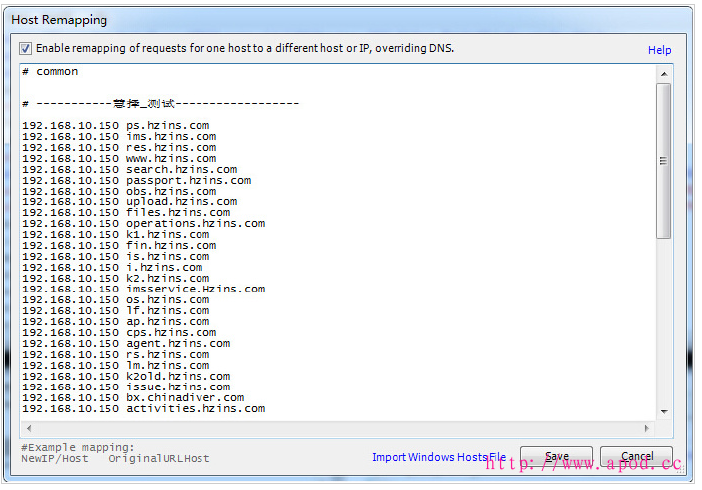
Task: Click the scrollbar up arrow
Action: coord(663,74)
